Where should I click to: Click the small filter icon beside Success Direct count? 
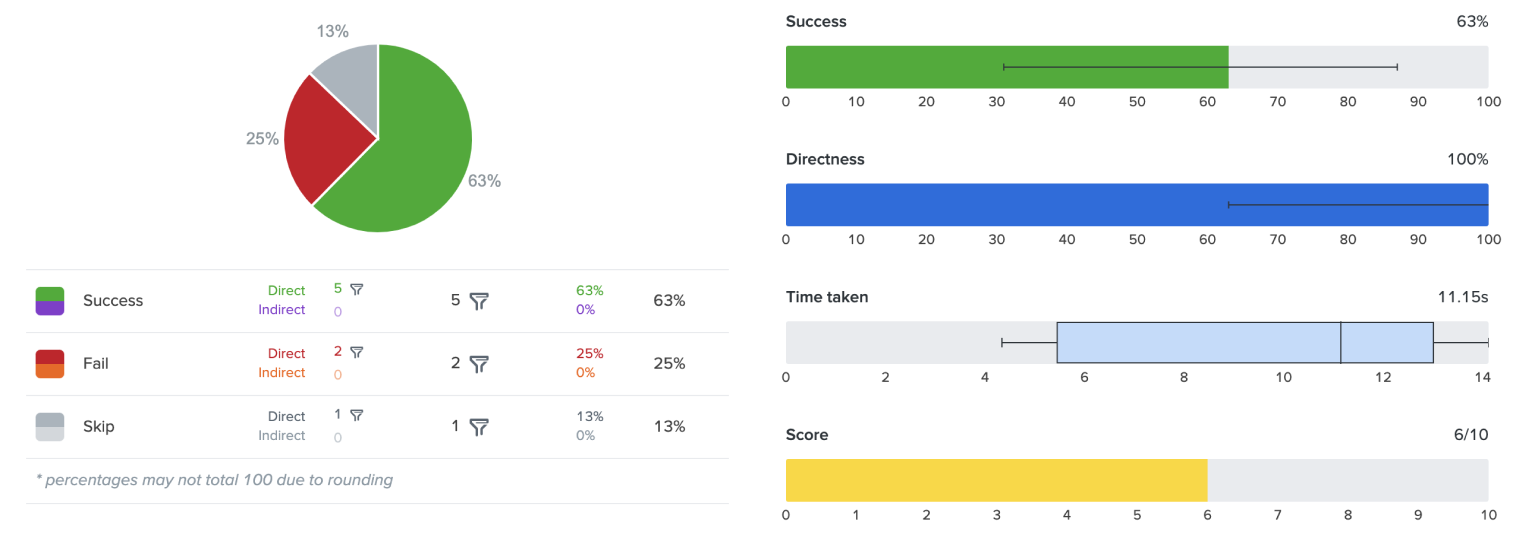point(356,289)
